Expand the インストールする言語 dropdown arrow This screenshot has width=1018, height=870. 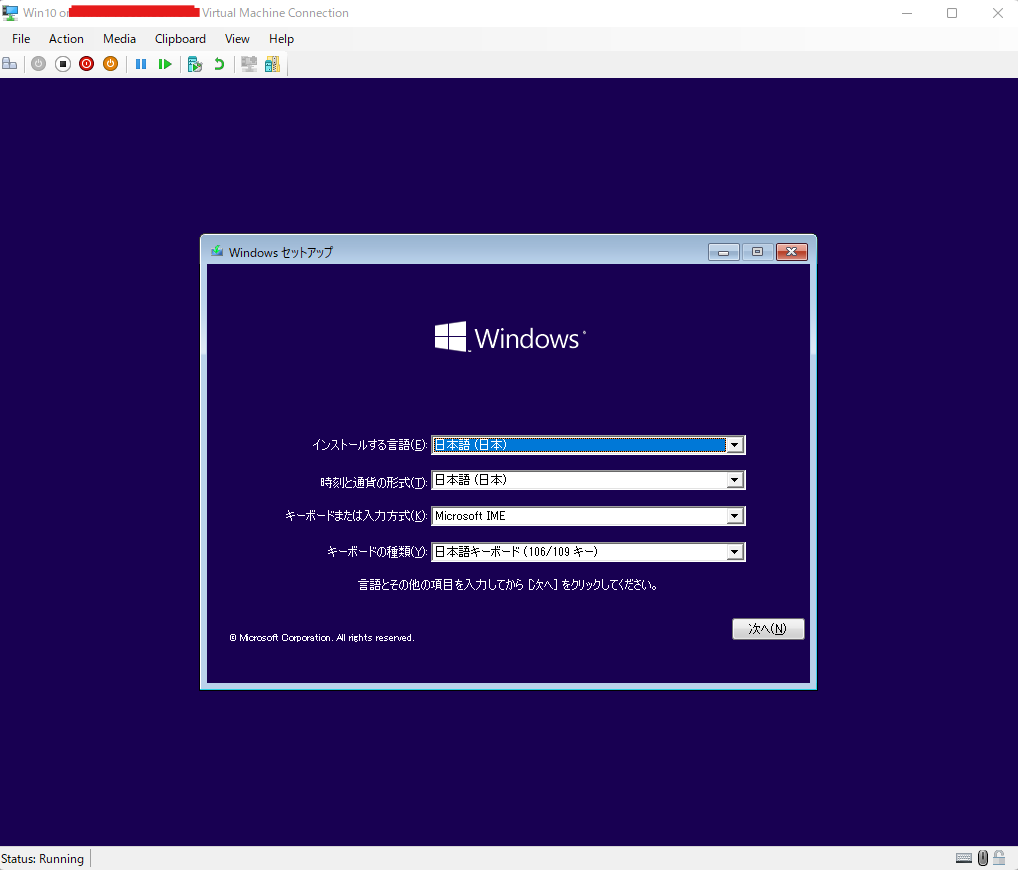click(x=734, y=445)
